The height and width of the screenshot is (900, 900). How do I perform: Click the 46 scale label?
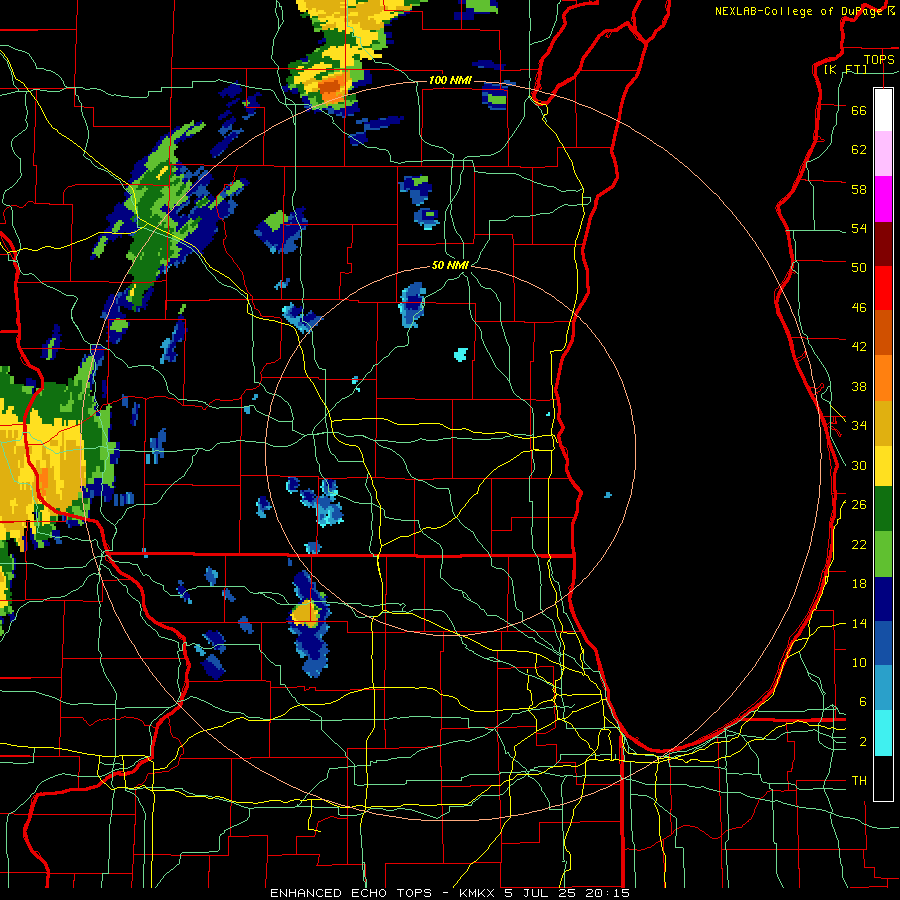click(x=859, y=307)
